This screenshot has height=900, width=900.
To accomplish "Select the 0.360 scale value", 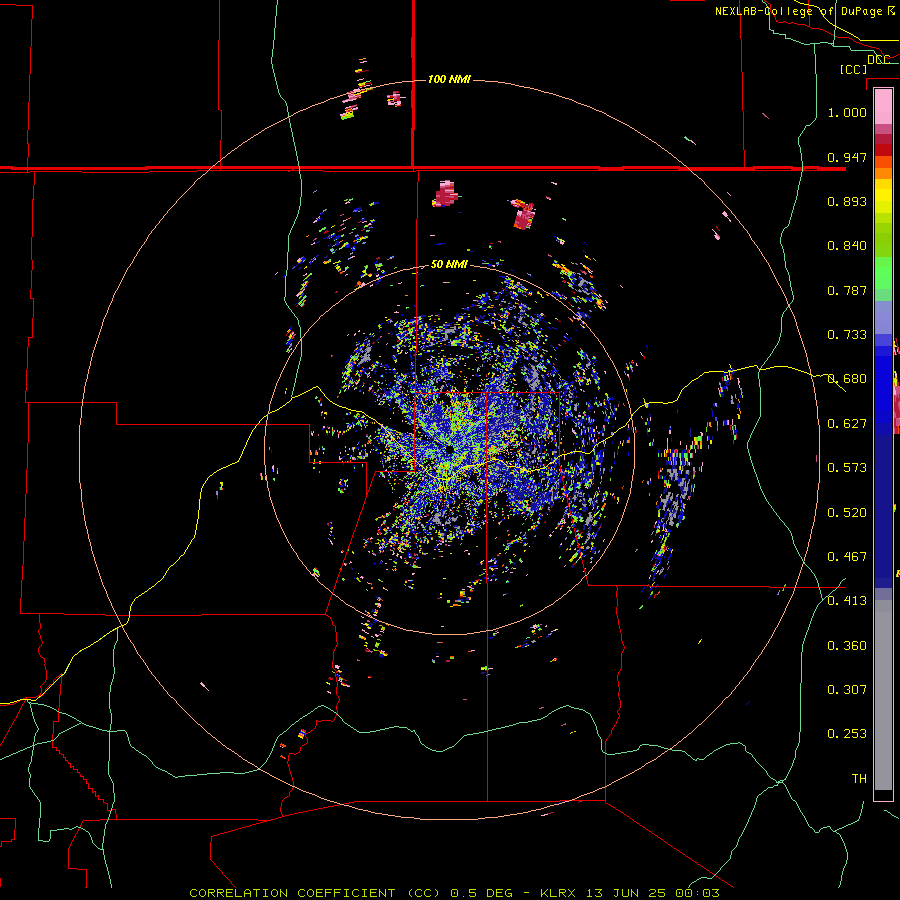I will (x=847, y=646).
